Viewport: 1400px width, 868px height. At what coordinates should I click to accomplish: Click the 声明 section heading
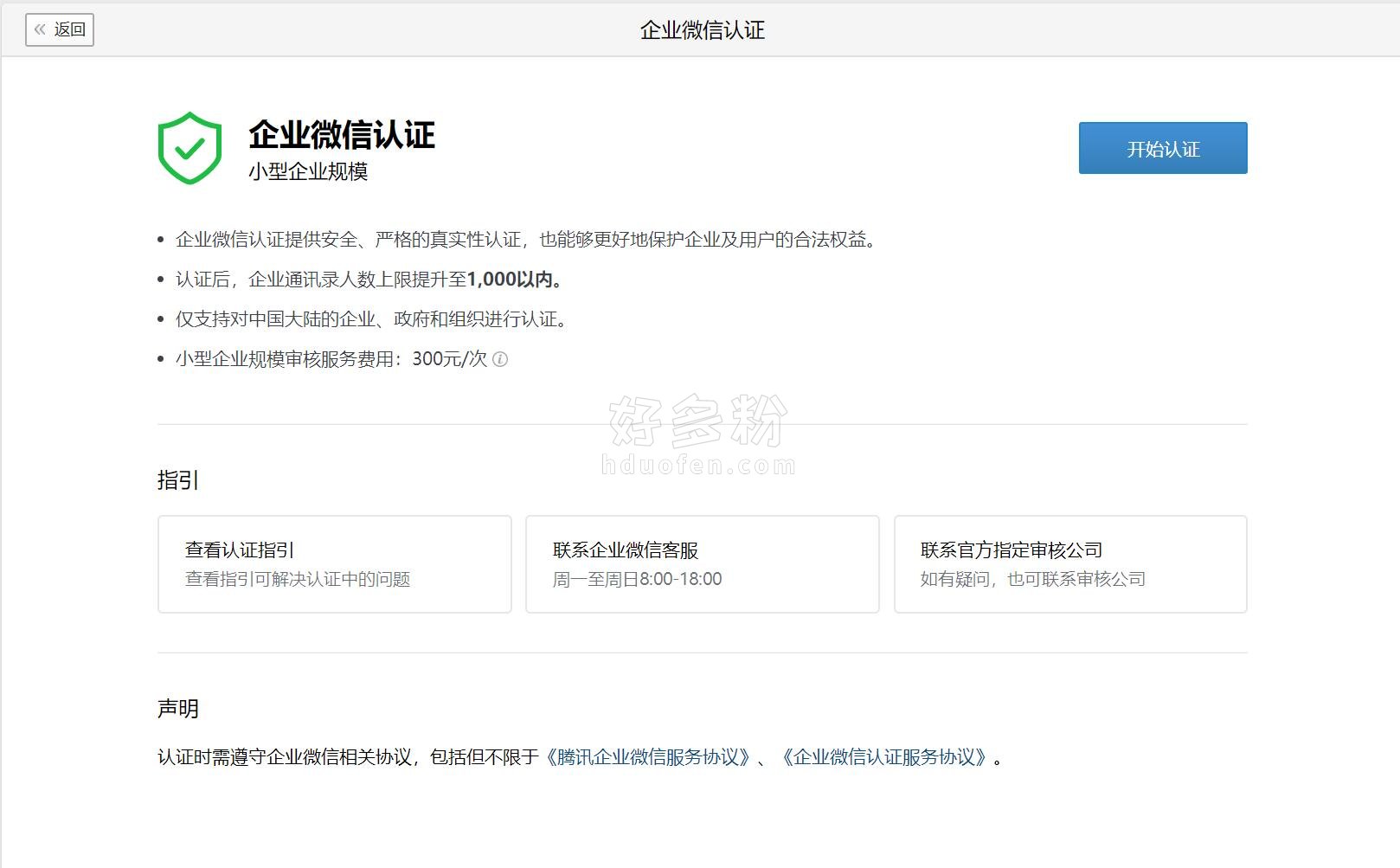click(x=178, y=709)
